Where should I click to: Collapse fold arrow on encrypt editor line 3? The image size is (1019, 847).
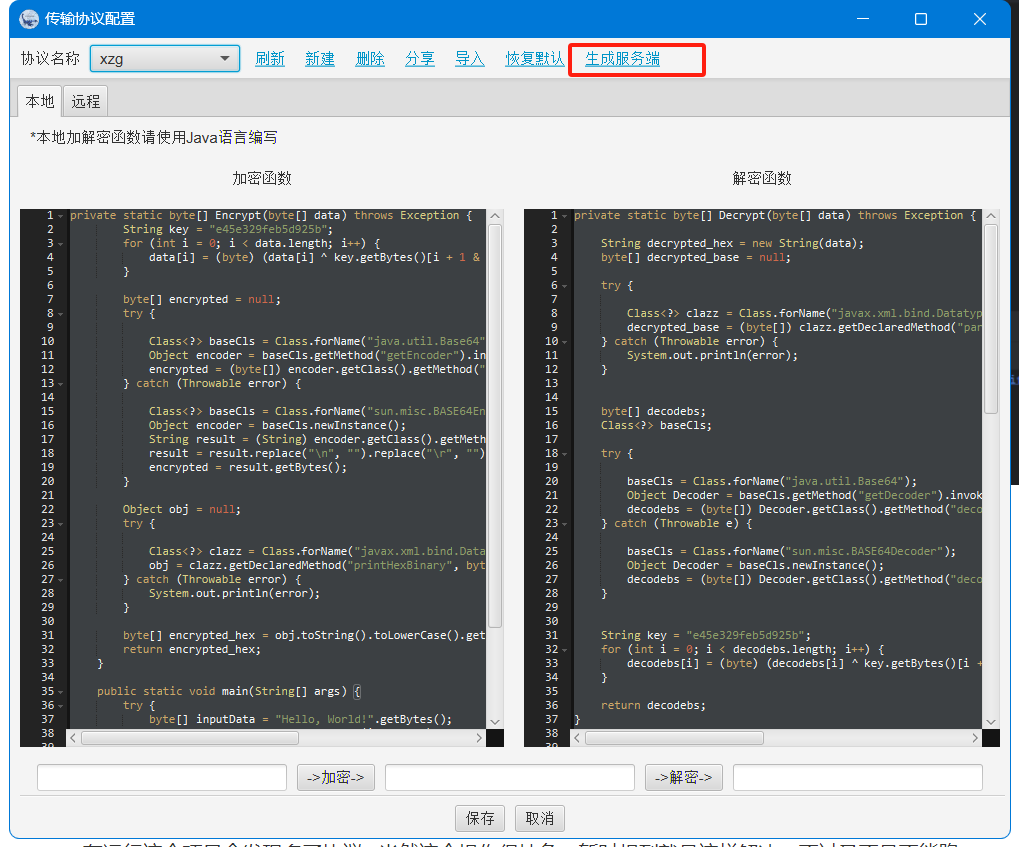[60, 244]
